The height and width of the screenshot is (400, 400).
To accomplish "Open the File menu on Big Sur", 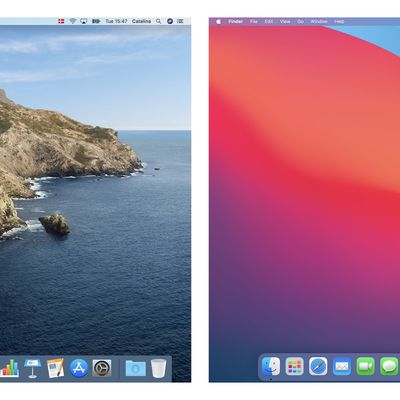I will [254, 22].
